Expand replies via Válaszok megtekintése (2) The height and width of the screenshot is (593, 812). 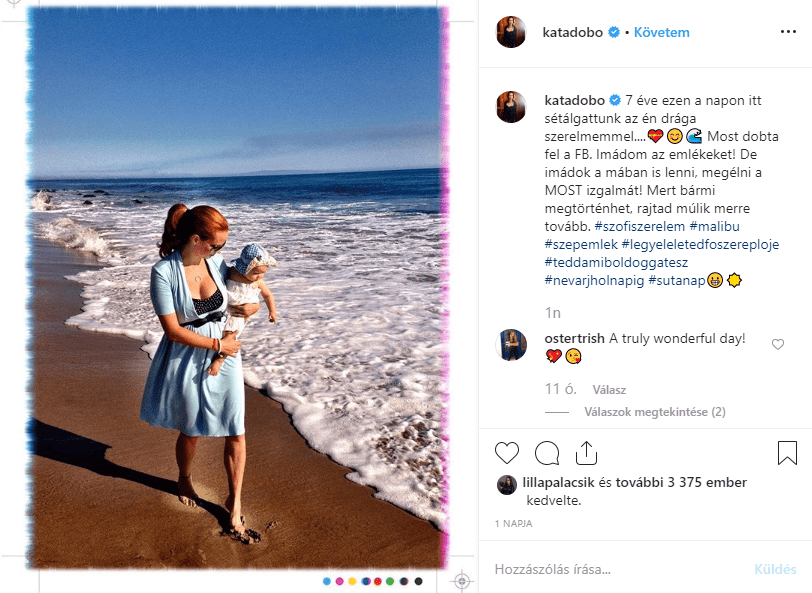(x=655, y=411)
